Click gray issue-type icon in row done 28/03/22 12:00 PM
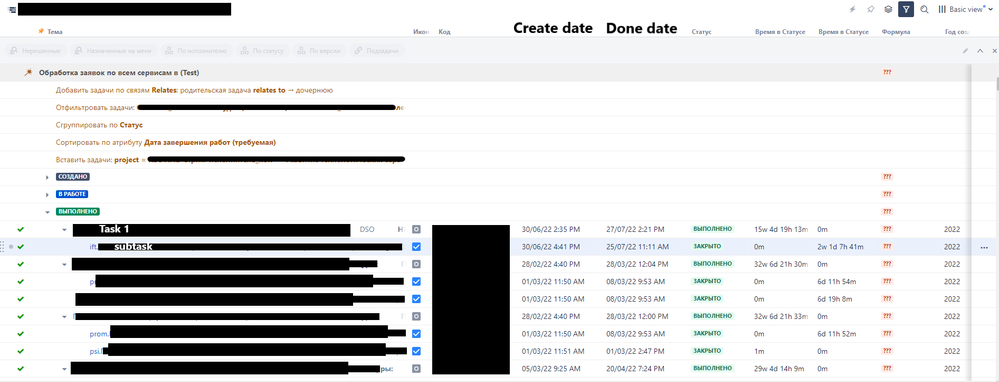 coord(416,316)
